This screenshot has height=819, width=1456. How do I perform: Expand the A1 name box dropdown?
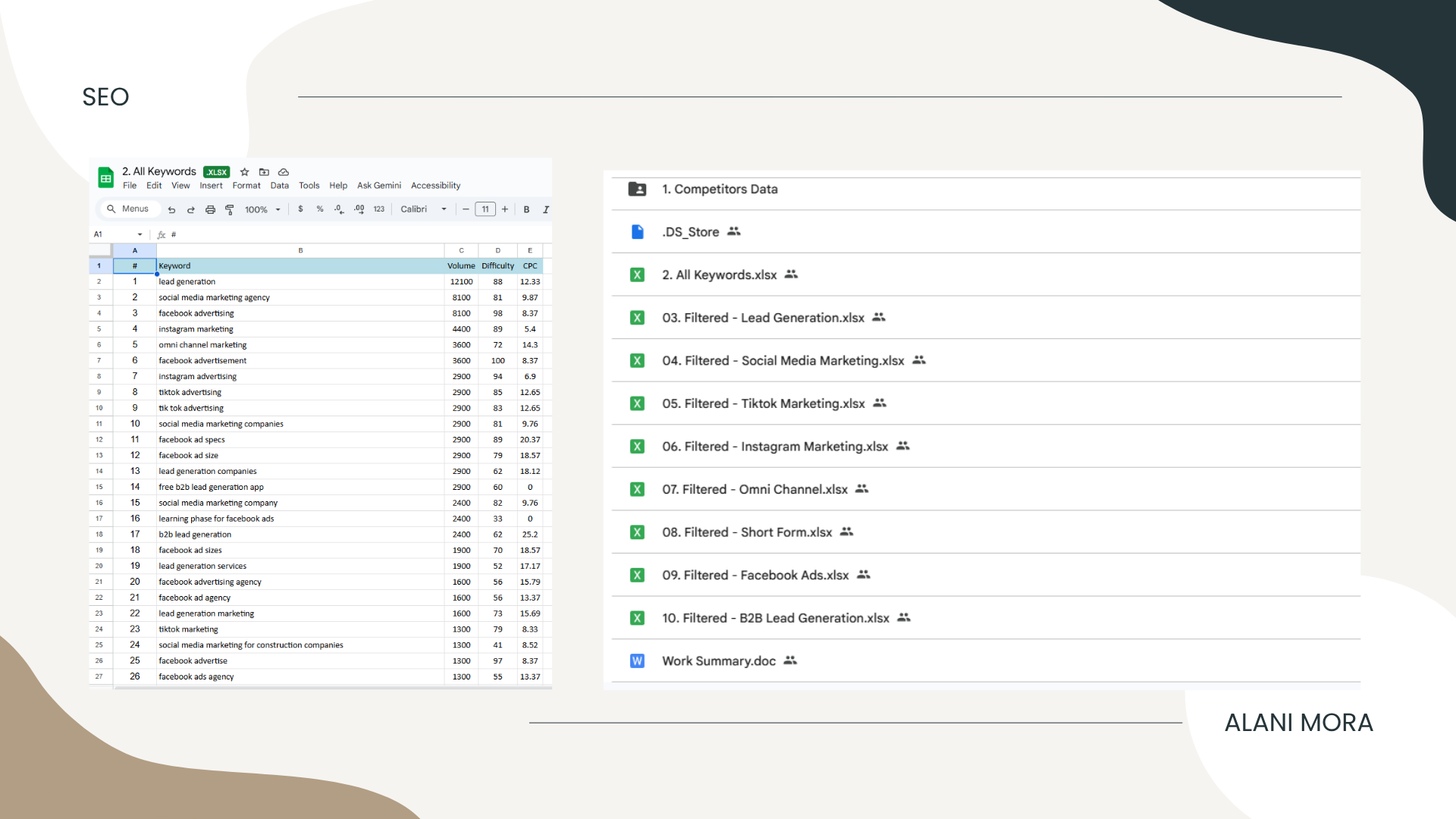140,234
